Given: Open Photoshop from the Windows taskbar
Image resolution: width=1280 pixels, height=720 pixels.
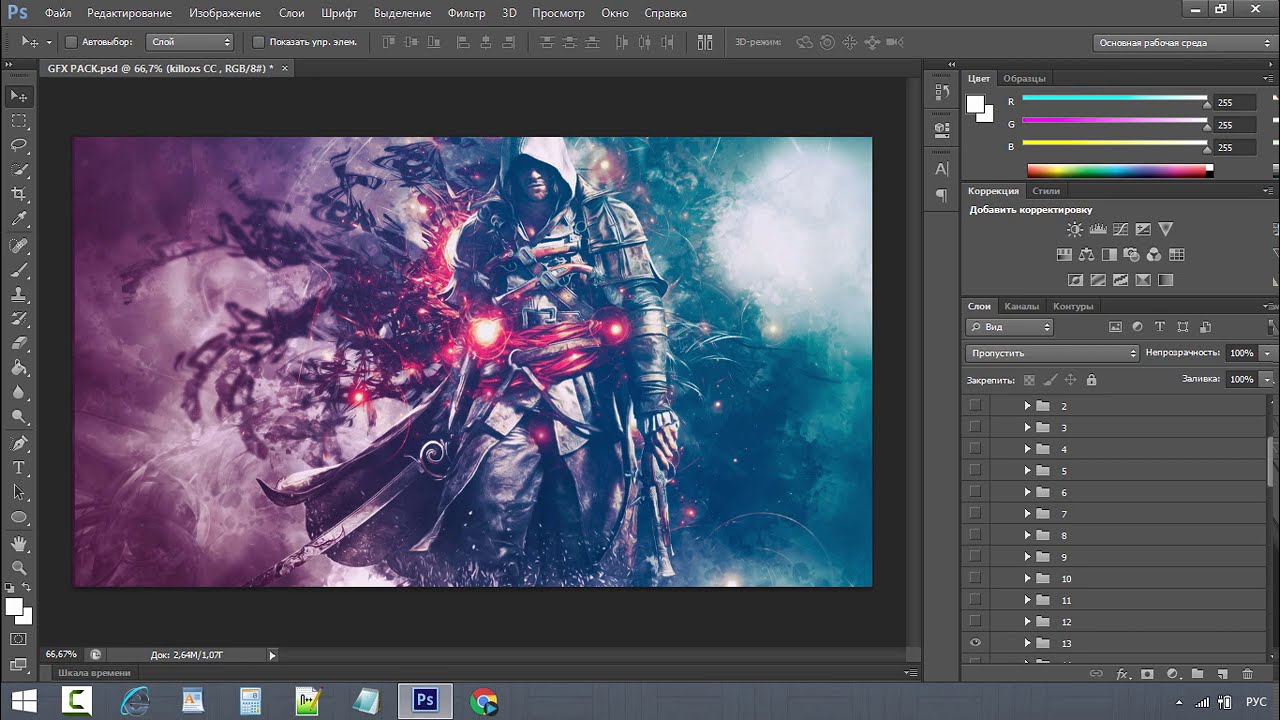Looking at the screenshot, I should [x=425, y=701].
